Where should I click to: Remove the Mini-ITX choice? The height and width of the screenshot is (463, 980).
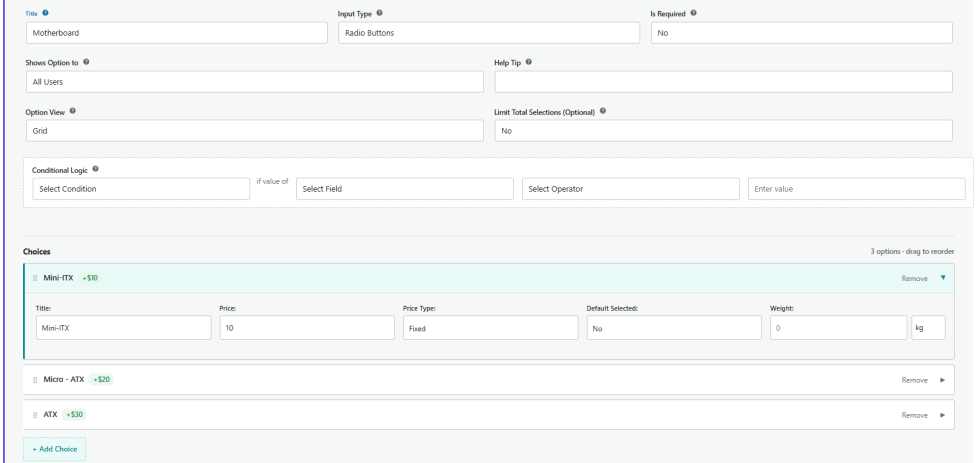[x=914, y=279]
